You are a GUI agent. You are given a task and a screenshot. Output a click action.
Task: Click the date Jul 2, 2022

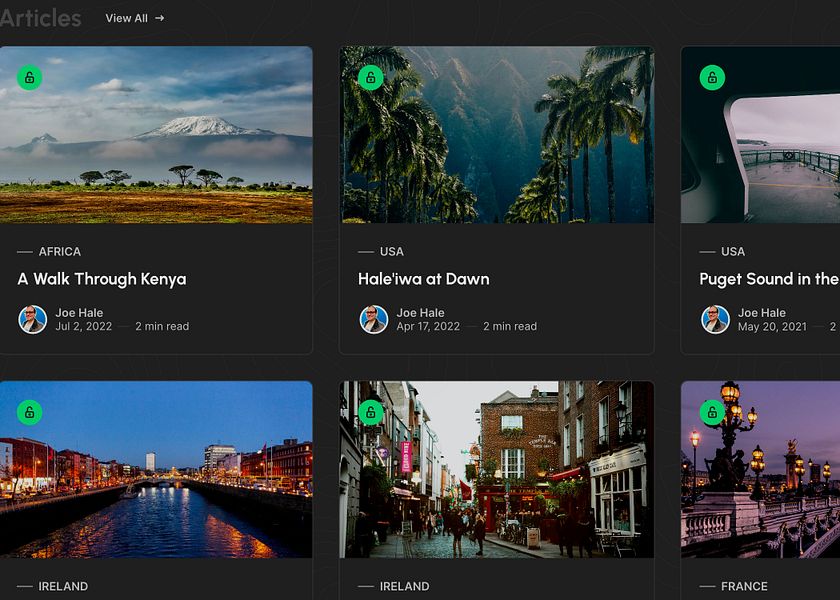(x=84, y=326)
